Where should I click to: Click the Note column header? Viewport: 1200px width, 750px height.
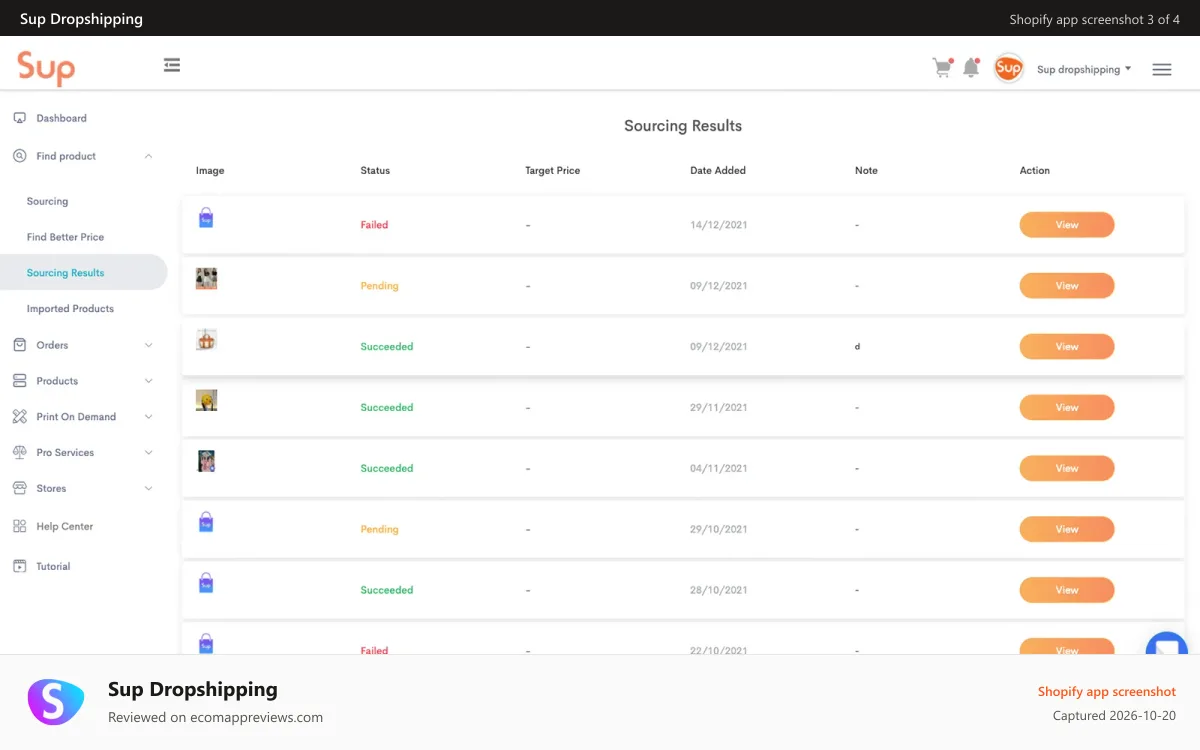pyautogui.click(x=866, y=171)
